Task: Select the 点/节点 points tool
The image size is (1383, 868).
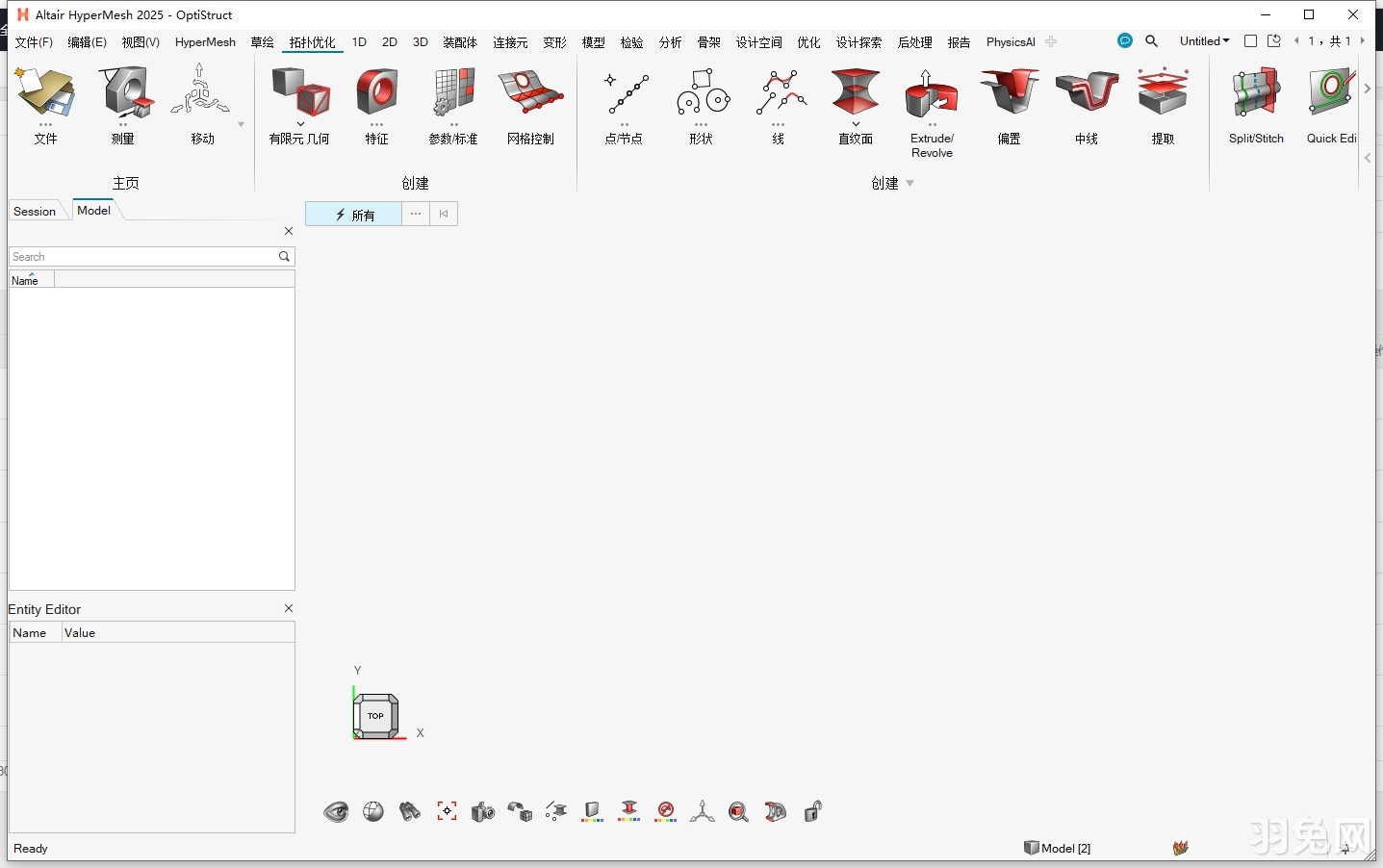Action: 625,95
